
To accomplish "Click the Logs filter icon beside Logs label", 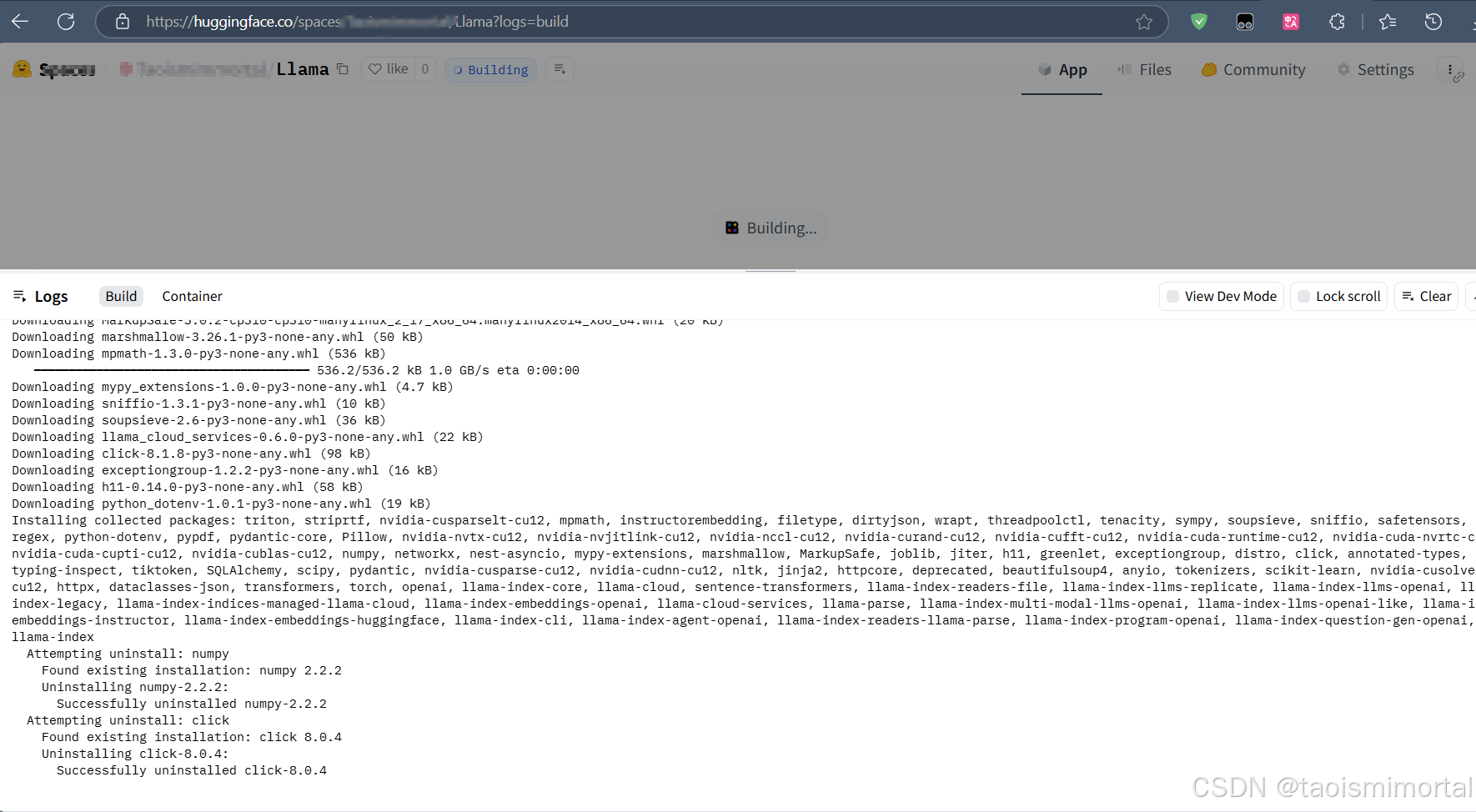I will pos(20,296).
